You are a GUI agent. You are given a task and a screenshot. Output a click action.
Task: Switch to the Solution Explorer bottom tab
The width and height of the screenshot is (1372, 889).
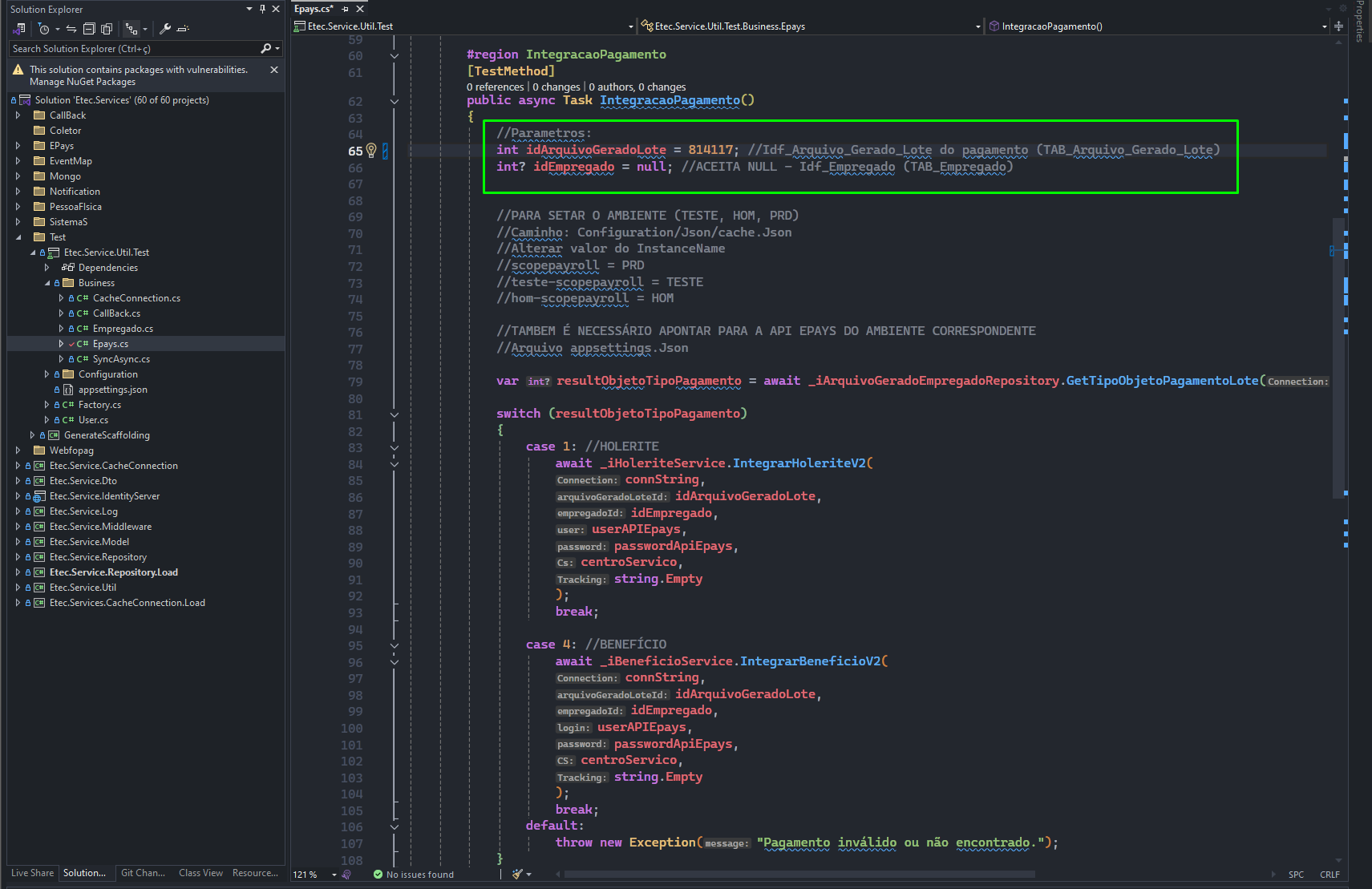84,873
